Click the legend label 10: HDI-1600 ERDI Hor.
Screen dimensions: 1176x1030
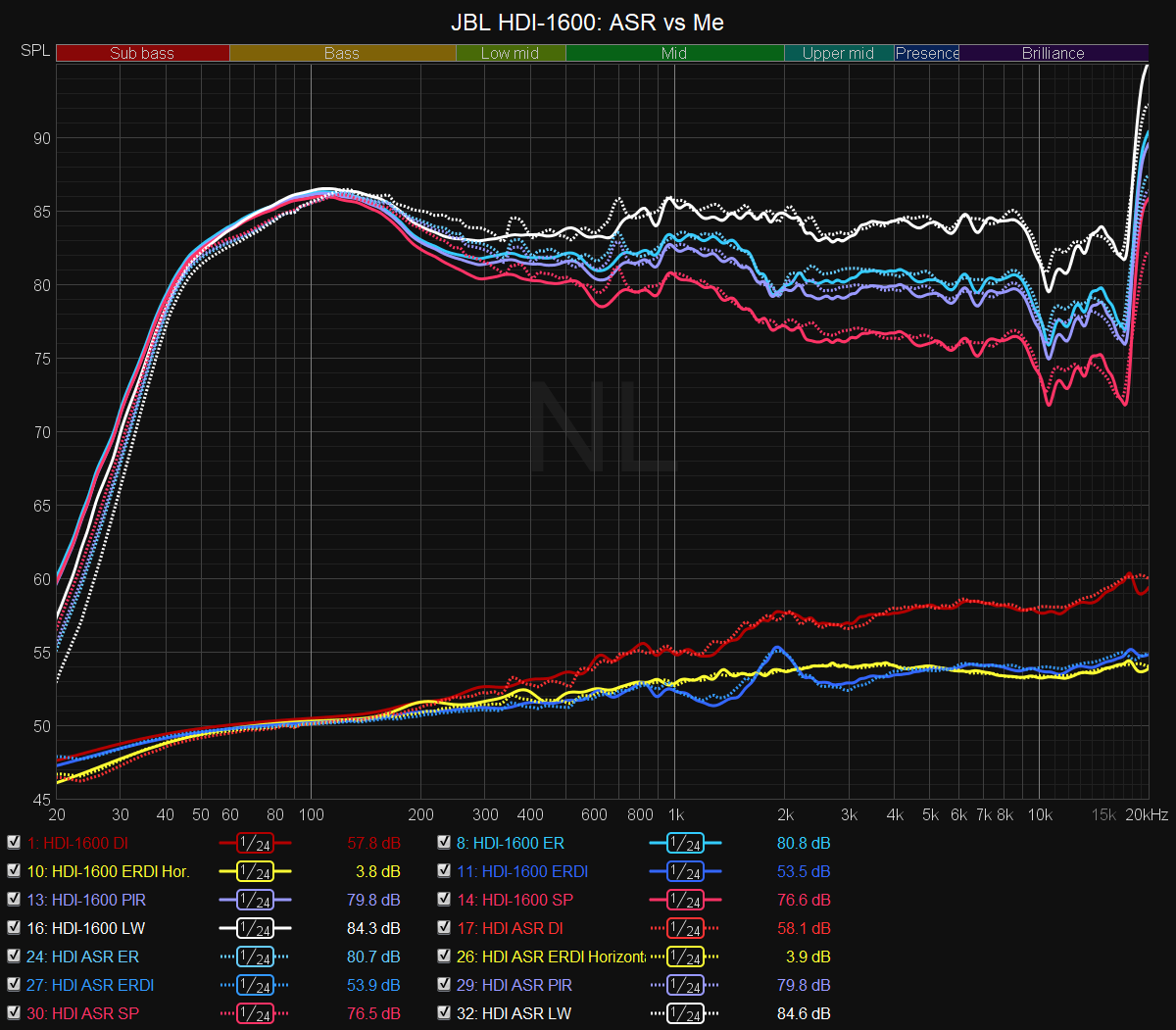[x=108, y=871]
